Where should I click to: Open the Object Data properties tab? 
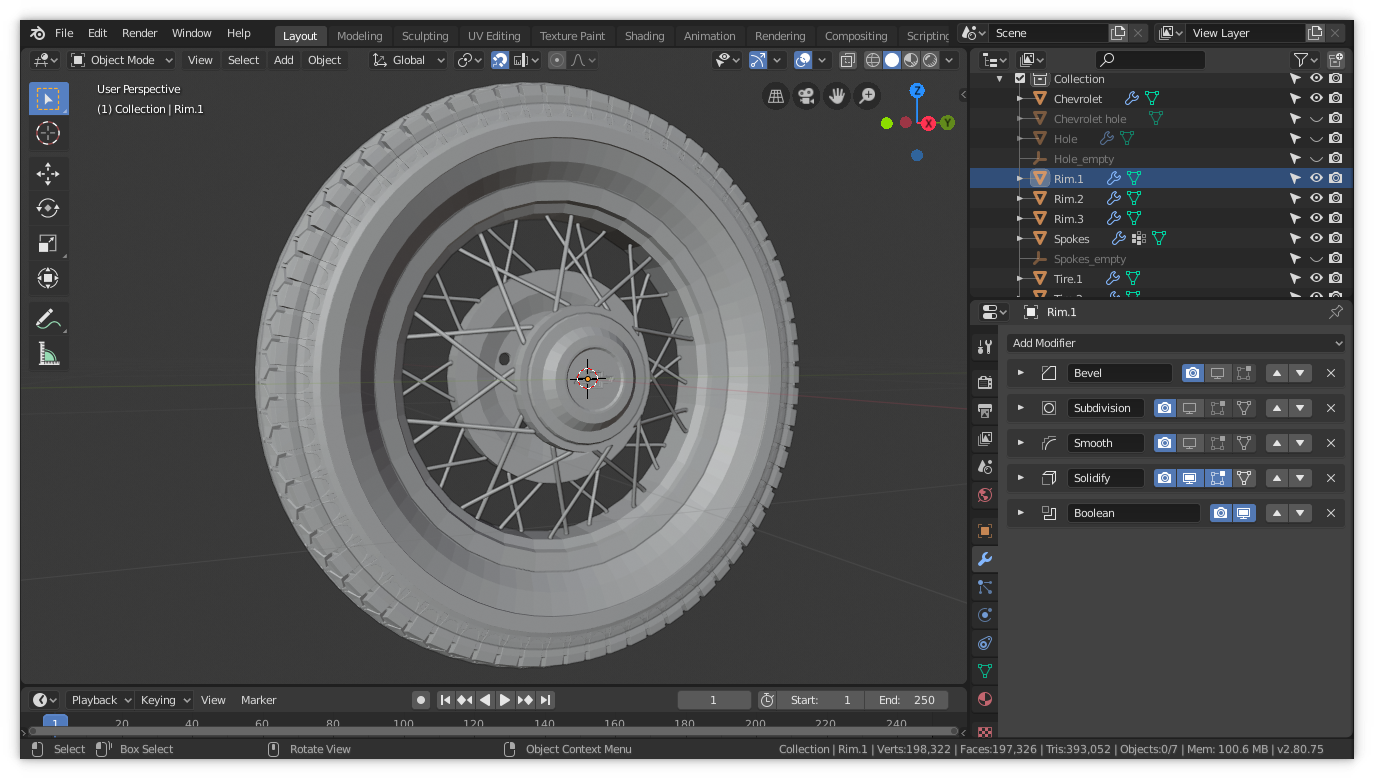(x=984, y=671)
